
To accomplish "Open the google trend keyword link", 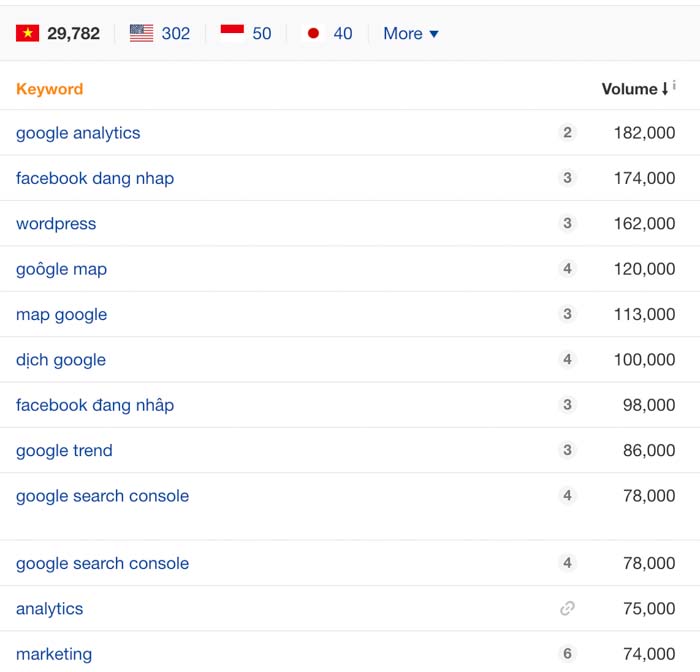I will pyautogui.click(x=64, y=451).
